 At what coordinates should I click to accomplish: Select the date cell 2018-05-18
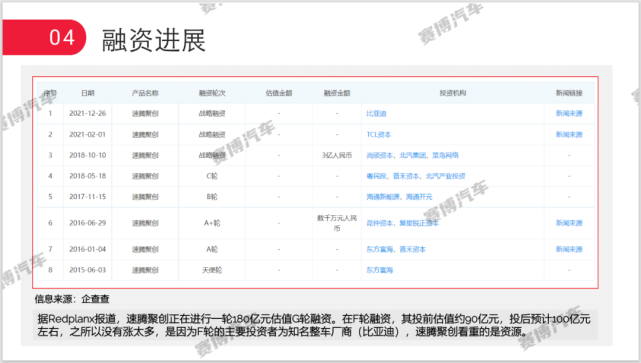[x=87, y=176]
